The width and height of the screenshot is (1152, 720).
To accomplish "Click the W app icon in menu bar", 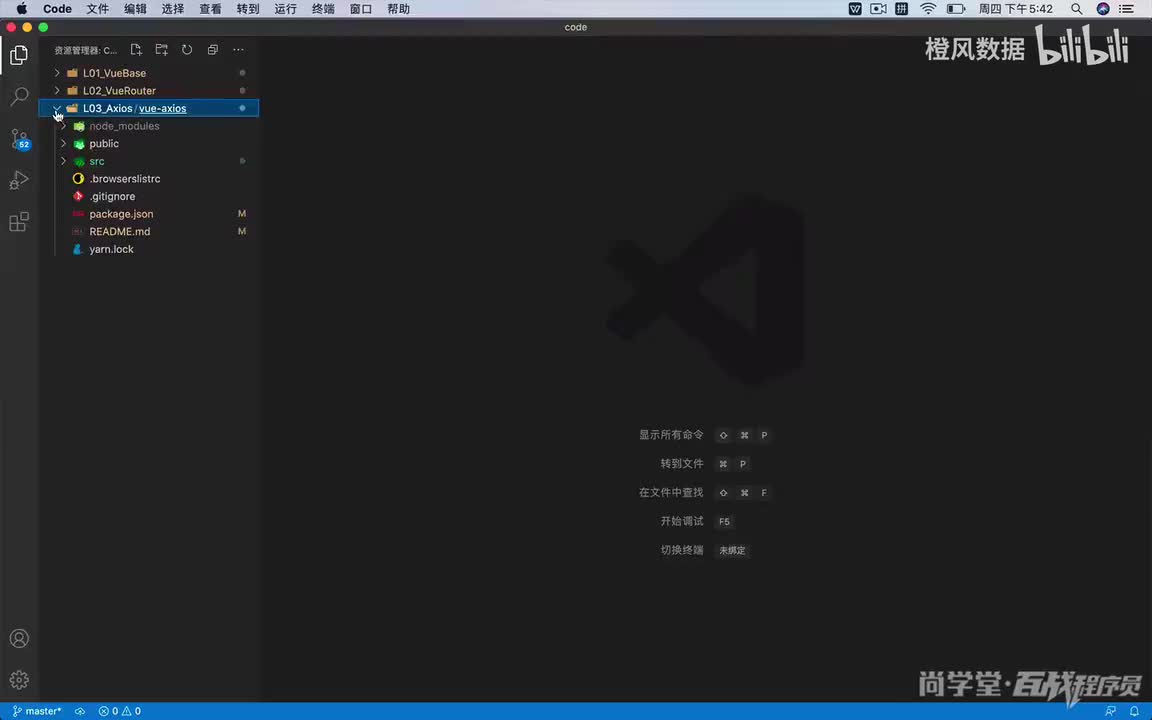I will (x=855, y=9).
